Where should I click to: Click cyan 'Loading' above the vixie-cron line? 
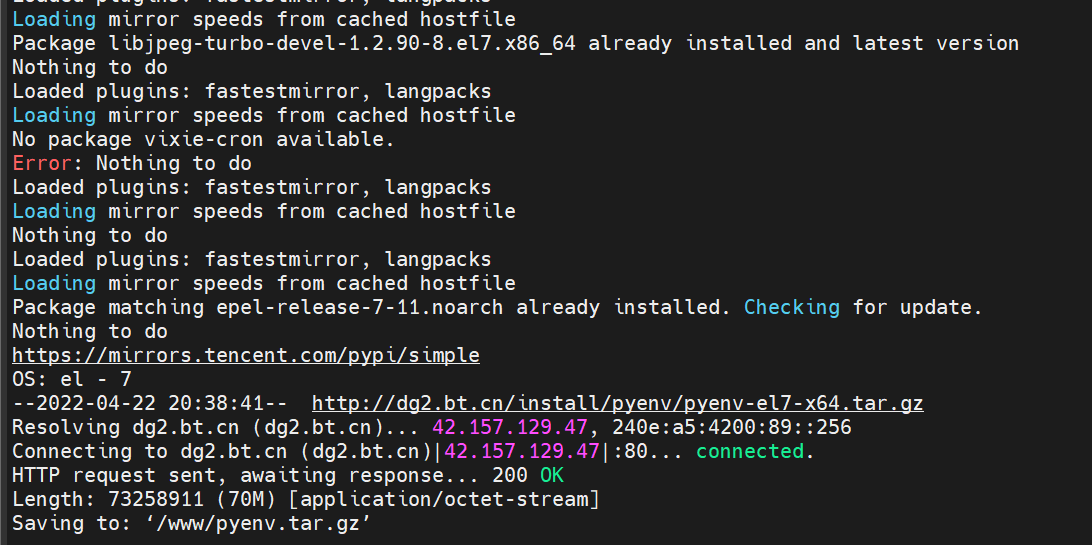54,116
